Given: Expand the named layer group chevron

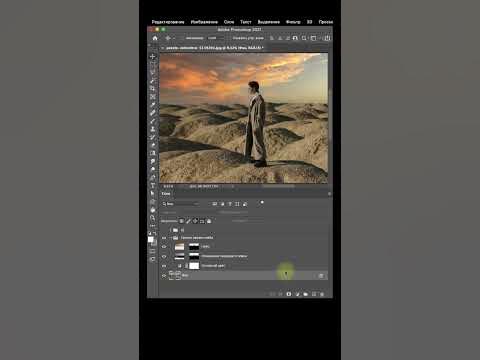Looking at the screenshot, I should [171, 238].
